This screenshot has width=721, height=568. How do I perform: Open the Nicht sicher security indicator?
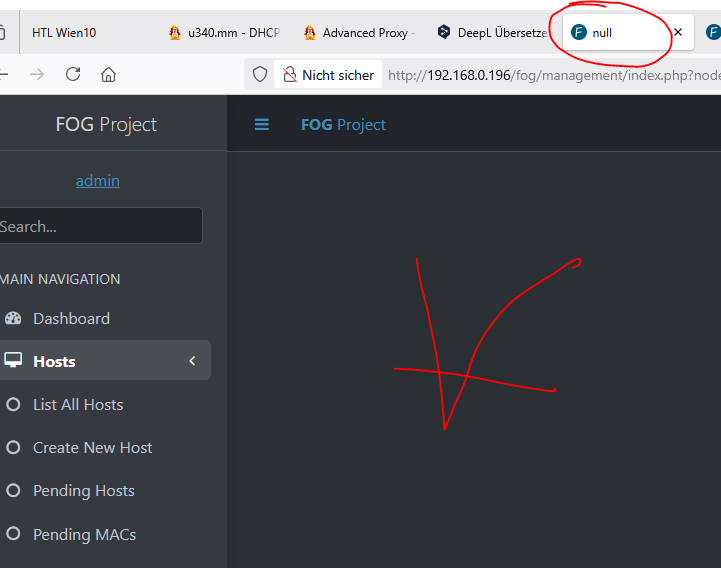328,75
